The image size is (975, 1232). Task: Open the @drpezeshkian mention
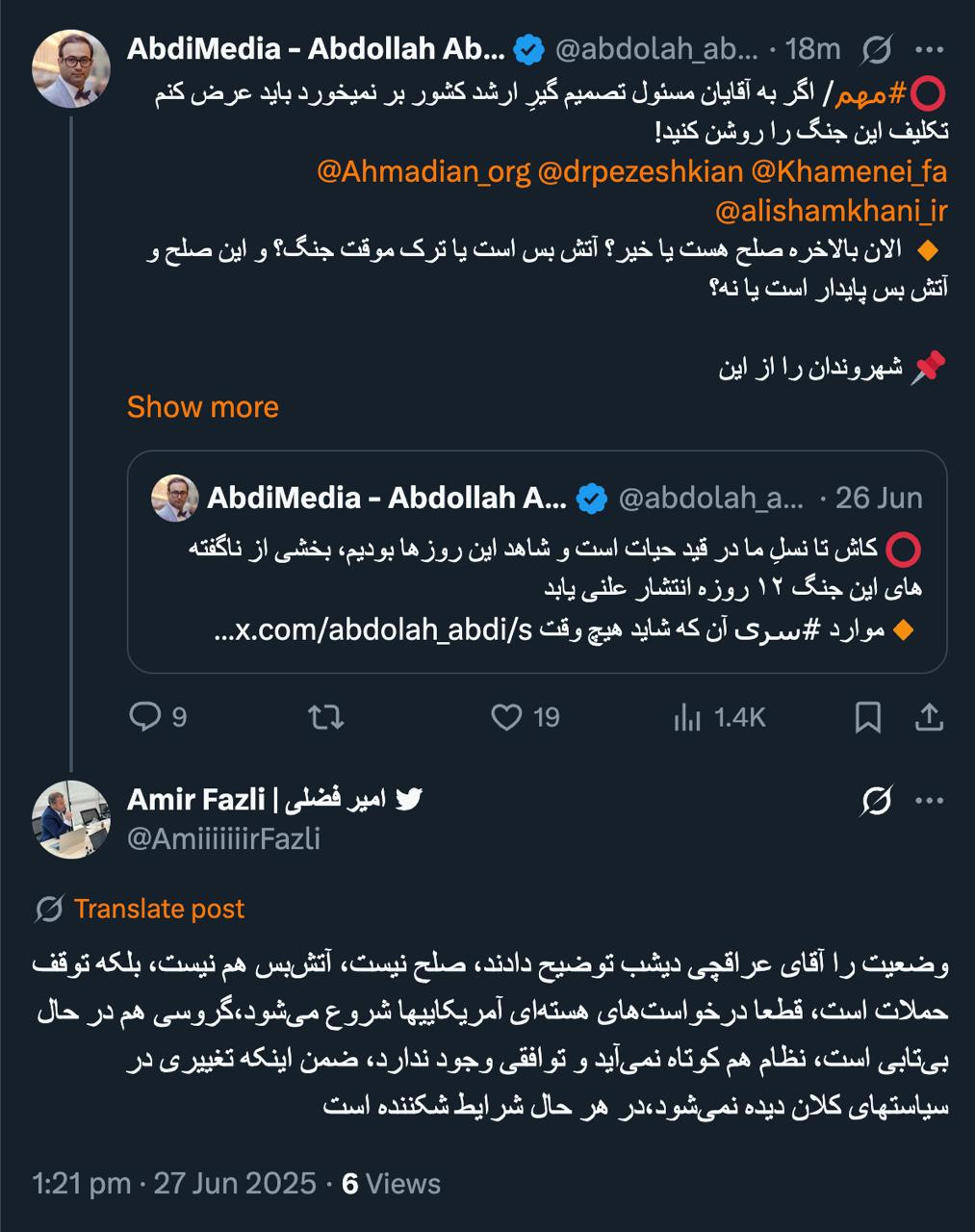[640, 171]
